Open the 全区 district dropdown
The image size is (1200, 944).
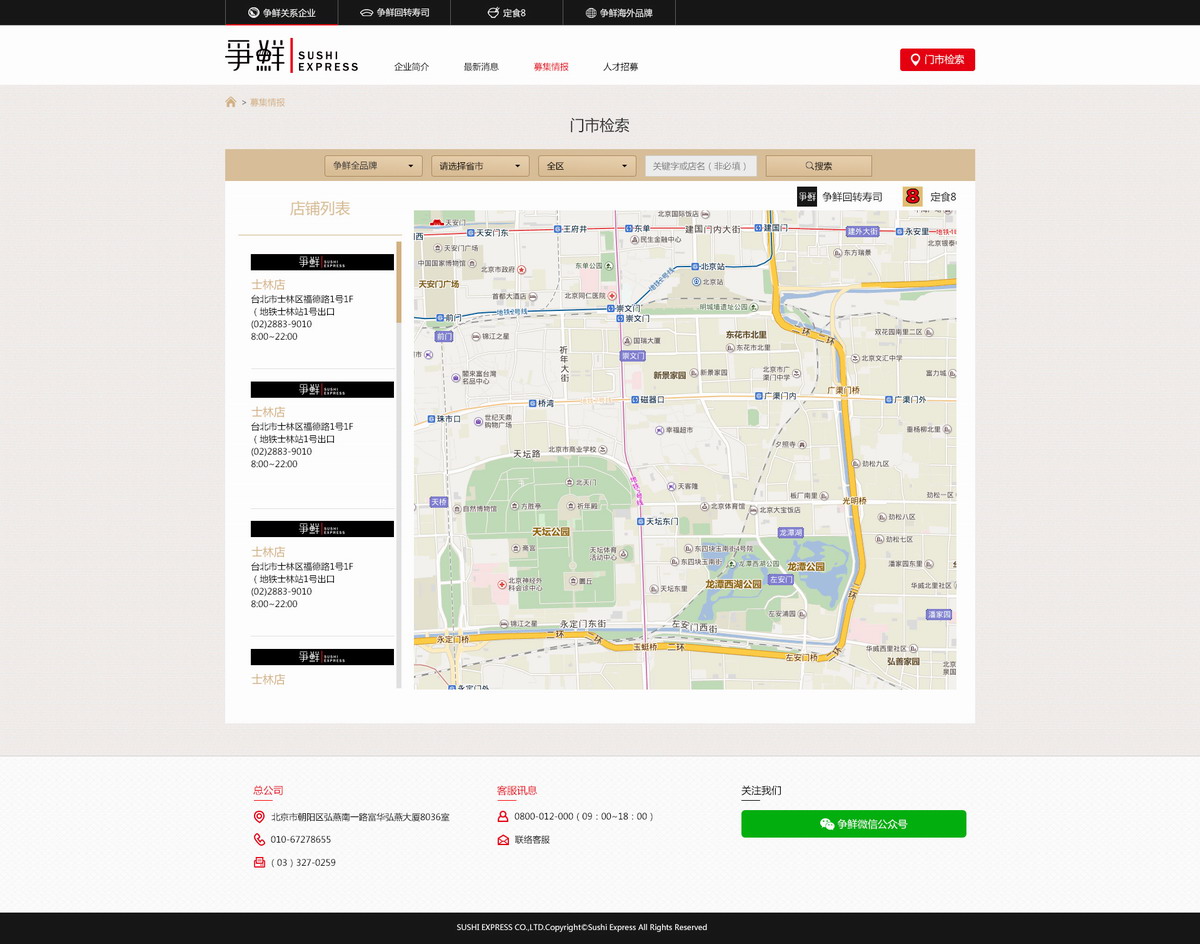[587, 166]
